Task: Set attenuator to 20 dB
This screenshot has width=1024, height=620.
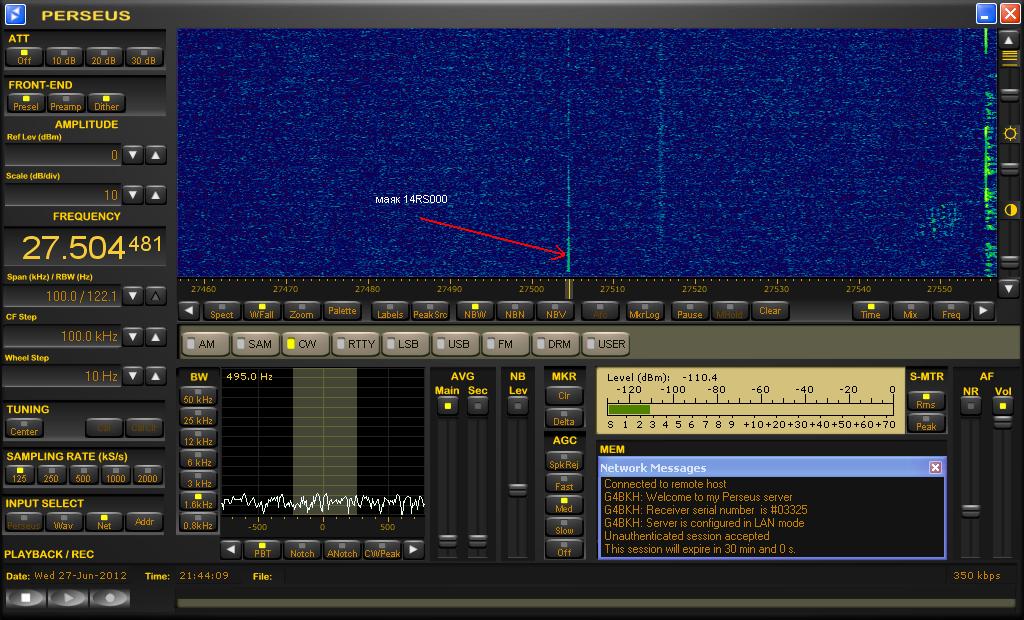Action: [104, 57]
